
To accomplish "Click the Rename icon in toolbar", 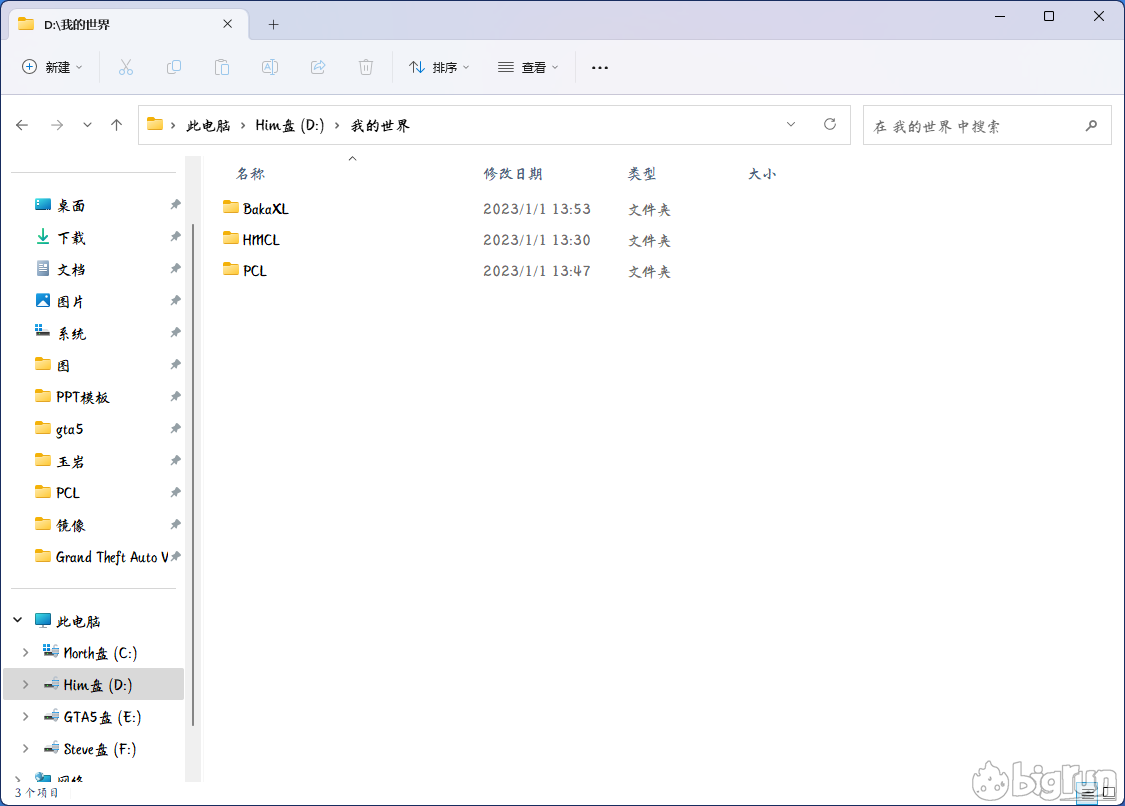I will 270,67.
